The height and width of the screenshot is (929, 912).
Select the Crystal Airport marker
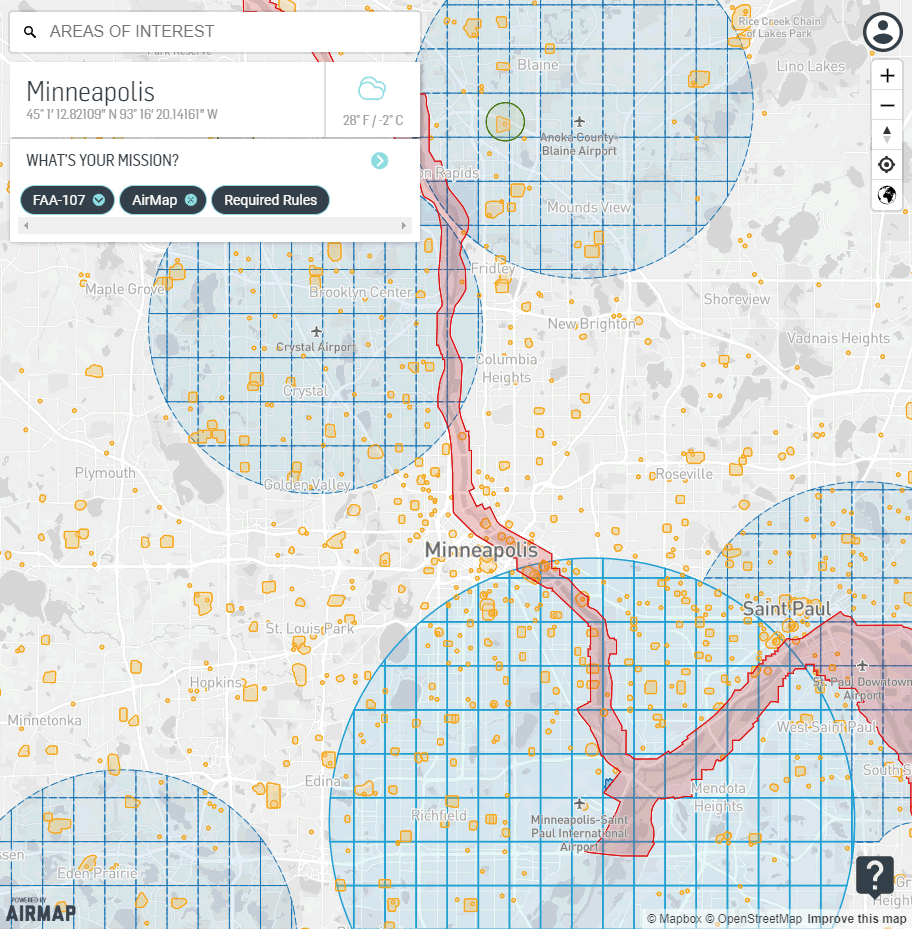[x=317, y=331]
